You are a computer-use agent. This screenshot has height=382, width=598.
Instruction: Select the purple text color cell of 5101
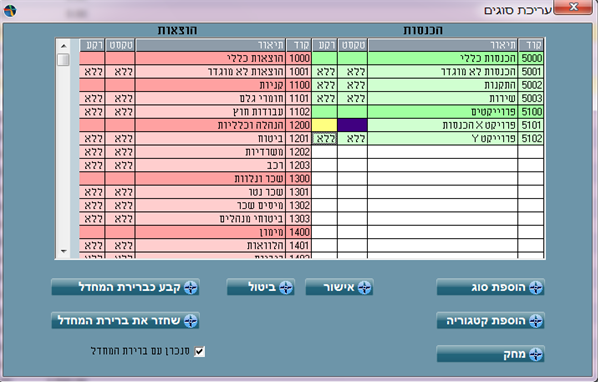click(353, 125)
